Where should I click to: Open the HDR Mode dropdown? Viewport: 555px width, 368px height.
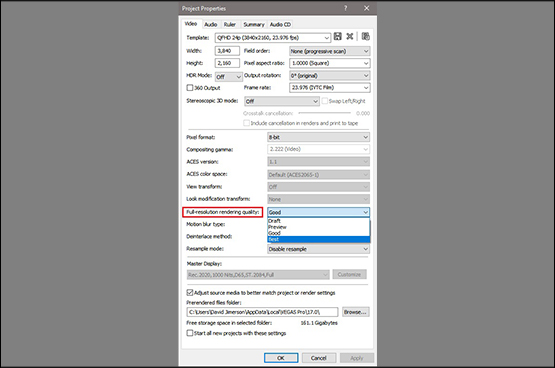point(229,76)
